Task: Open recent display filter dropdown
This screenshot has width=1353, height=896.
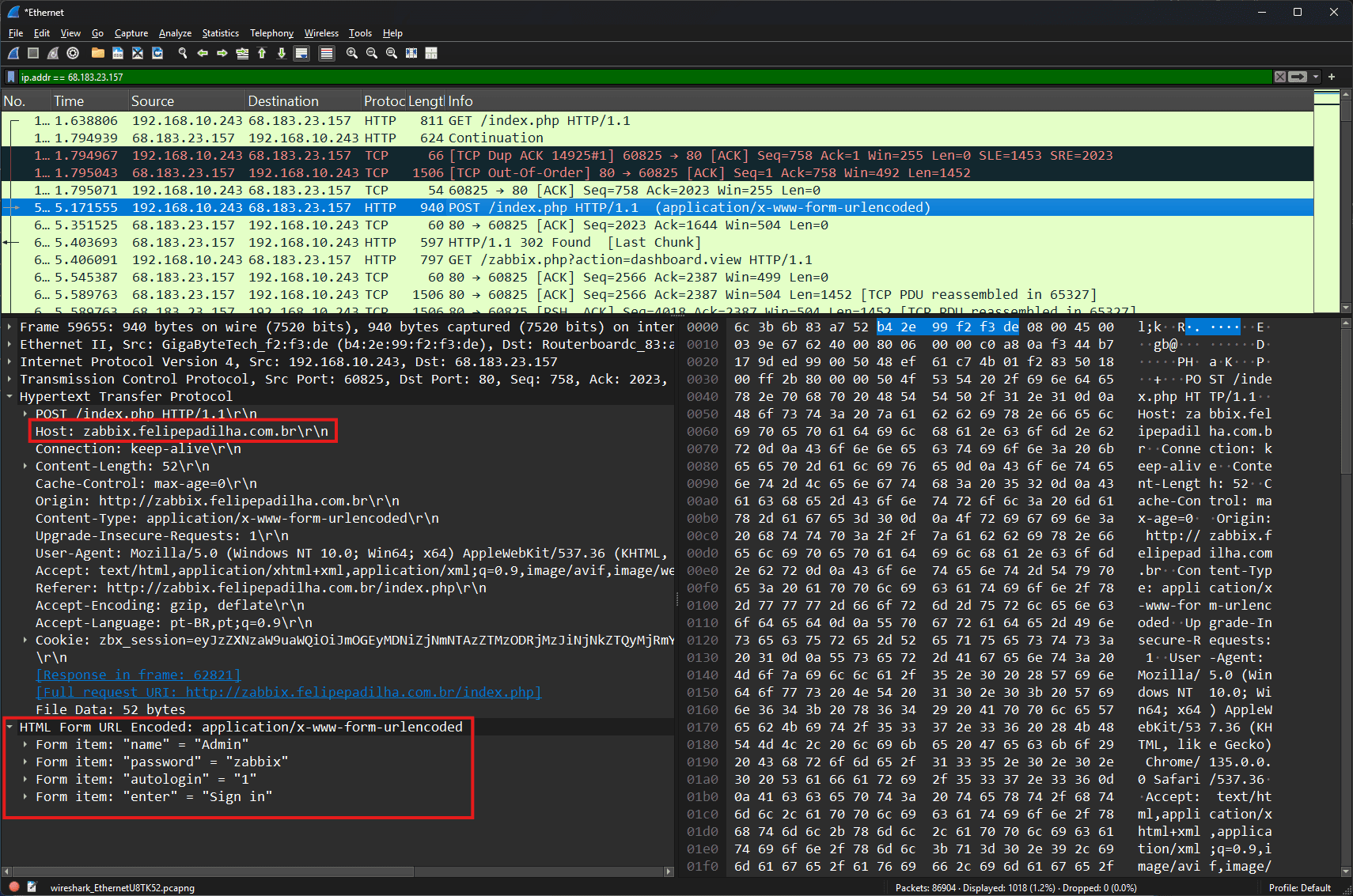Action: (1316, 77)
